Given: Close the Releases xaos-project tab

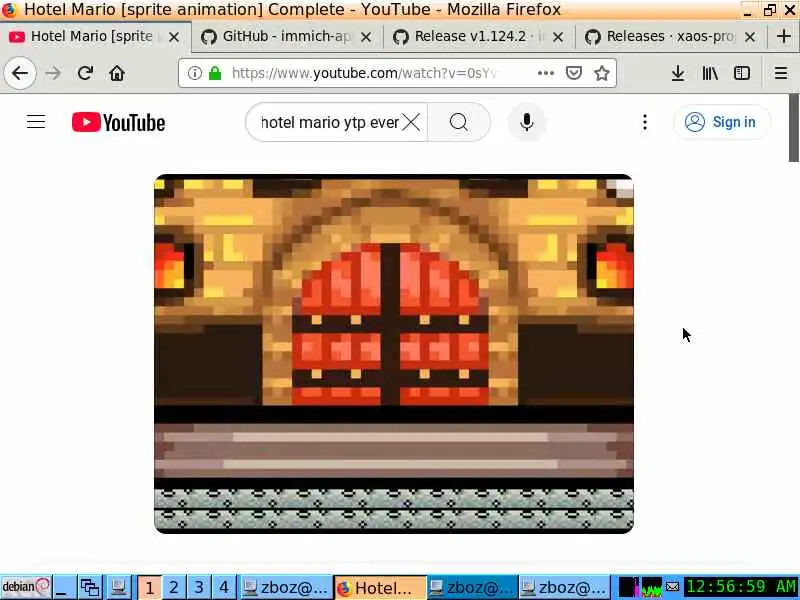Looking at the screenshot, I should [749, 37].
